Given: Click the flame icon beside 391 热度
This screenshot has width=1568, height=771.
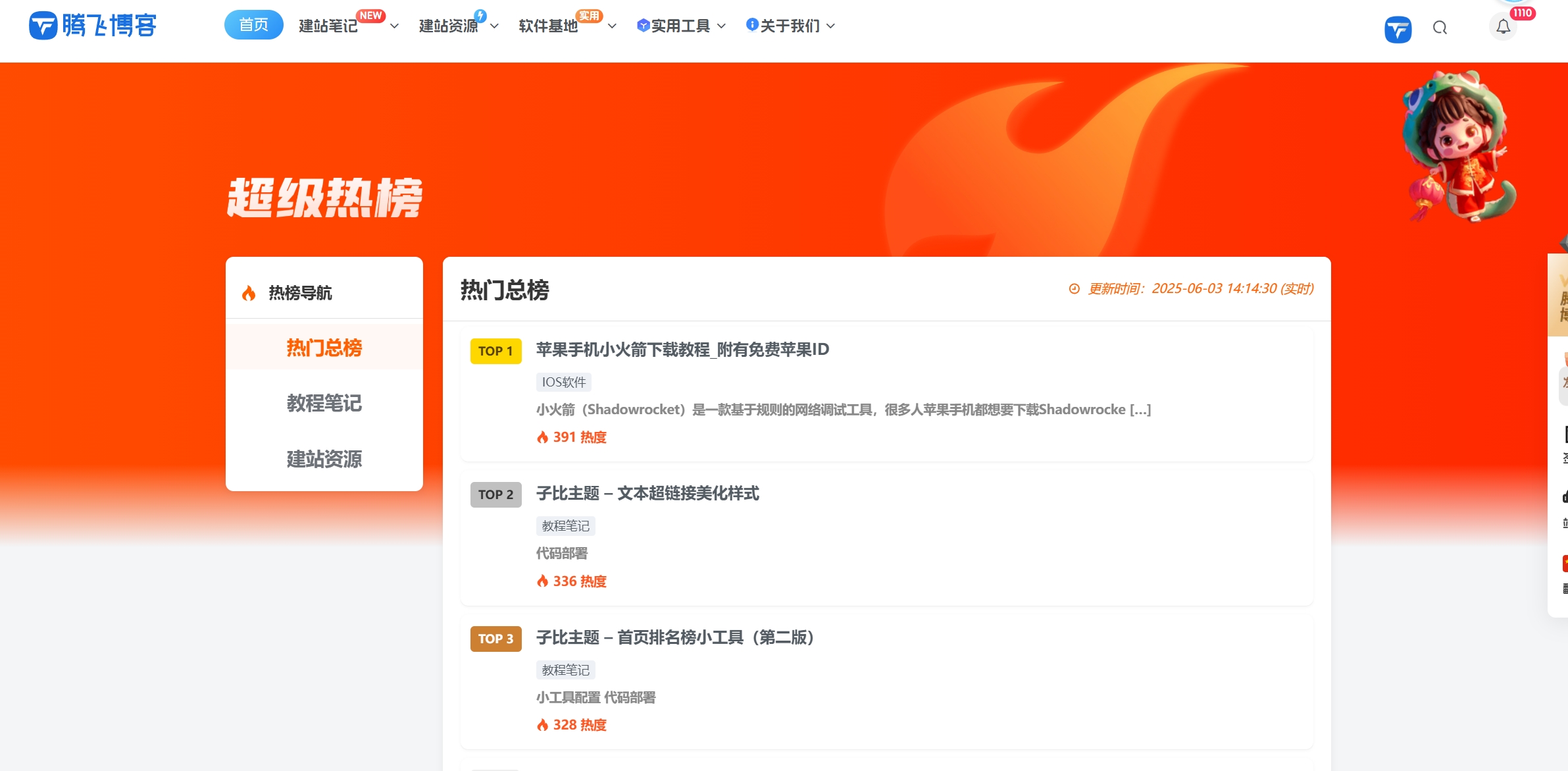Looking at the screenshot, I should coord(542,437).
